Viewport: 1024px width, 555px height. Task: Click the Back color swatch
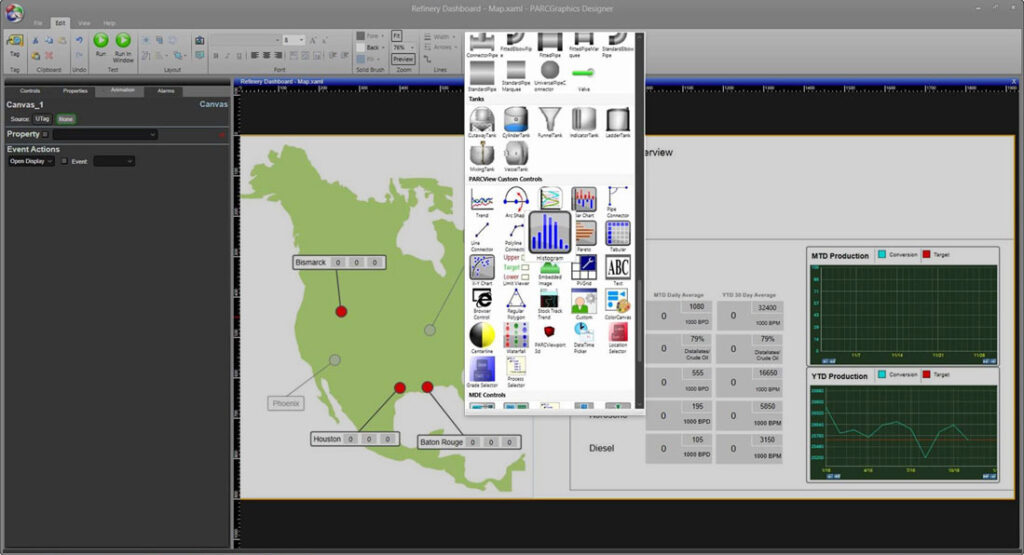point(360,48)
